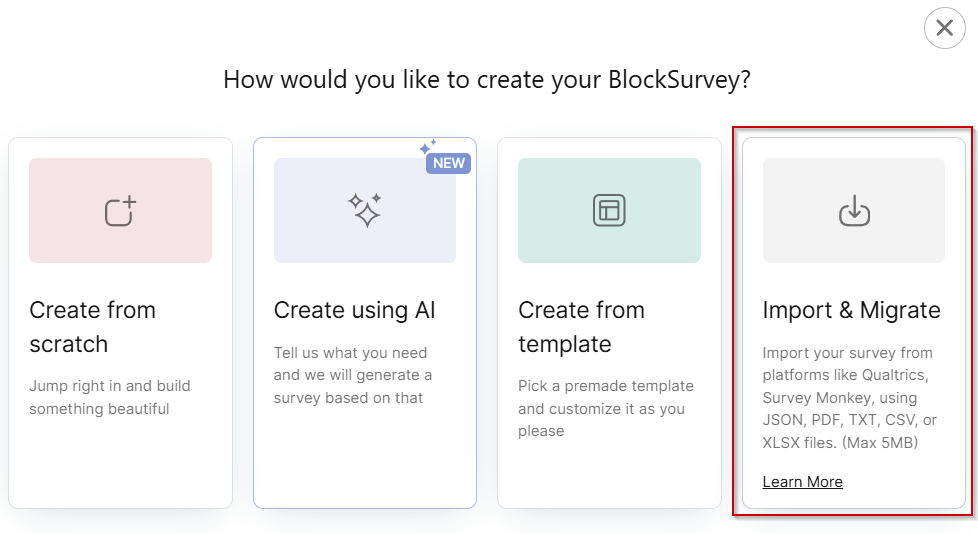Click the template layout icon
The height and width of the screenshot is (534, 978).
pos(609,210)
